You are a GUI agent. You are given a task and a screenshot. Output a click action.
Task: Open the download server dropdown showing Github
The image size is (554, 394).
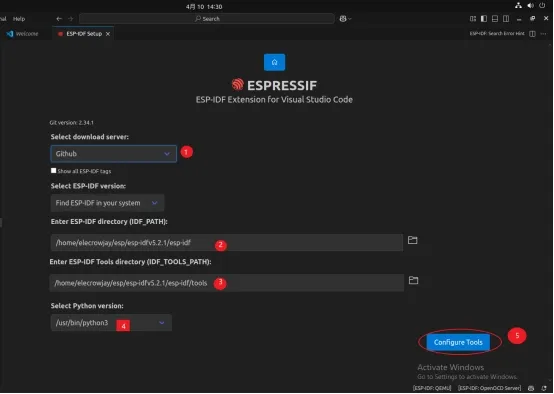coord(113,154)
